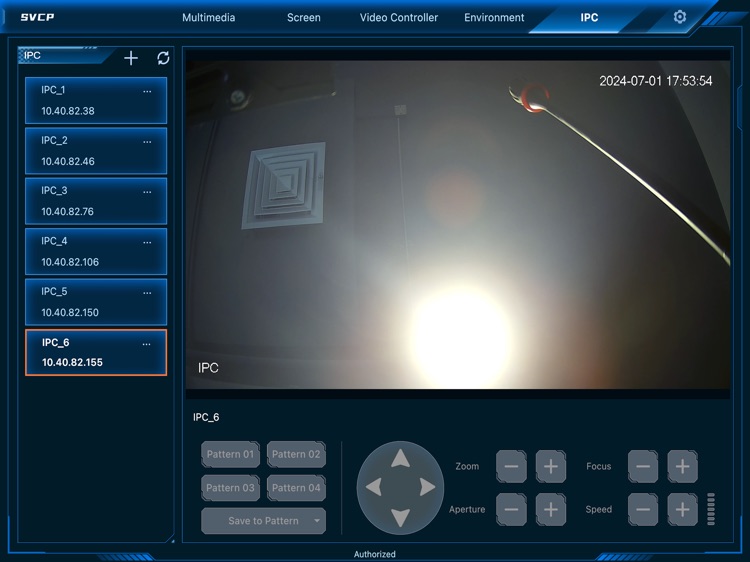Pan camera right with PTZ arrow
The height and width of the screenshot is (562, 750).
[427, 487]
